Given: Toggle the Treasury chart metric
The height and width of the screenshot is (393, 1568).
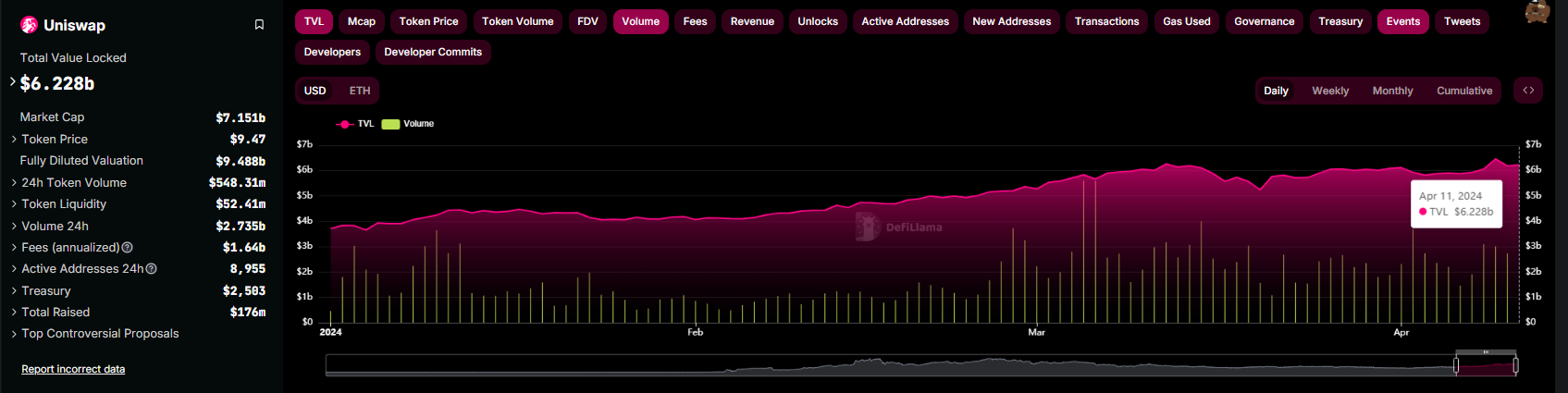Looking at the screenshot, I should click(x=1340, y=21).
